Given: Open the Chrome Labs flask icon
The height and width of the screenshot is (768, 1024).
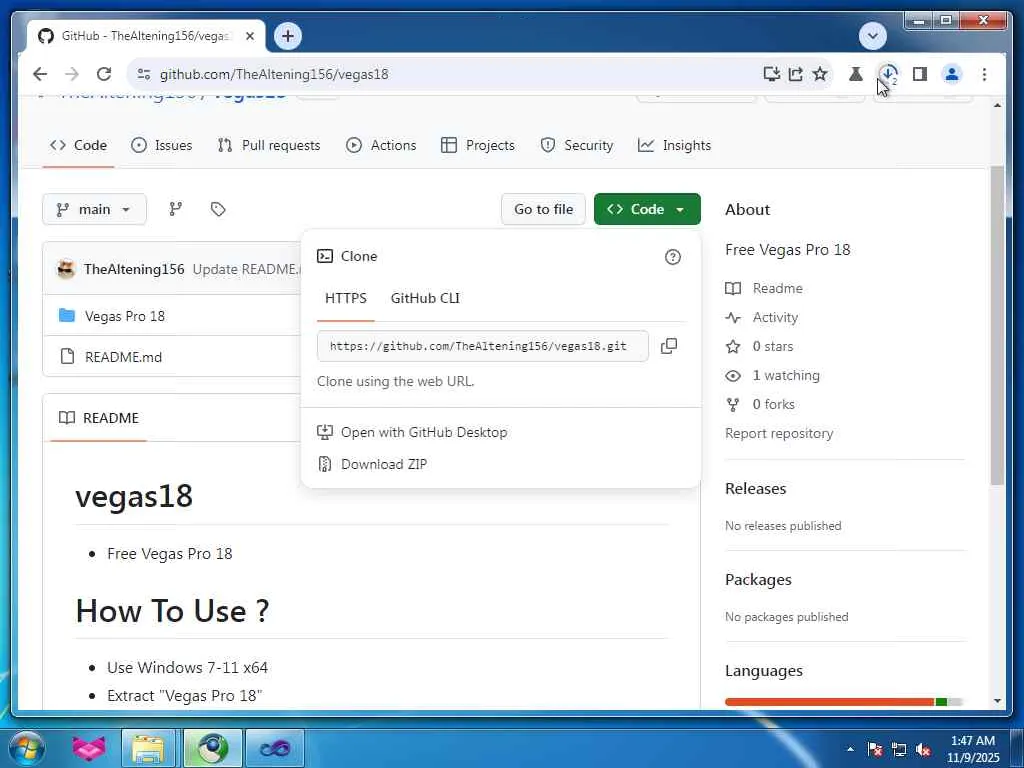Looking at the screenshot, I should [856, 74].
